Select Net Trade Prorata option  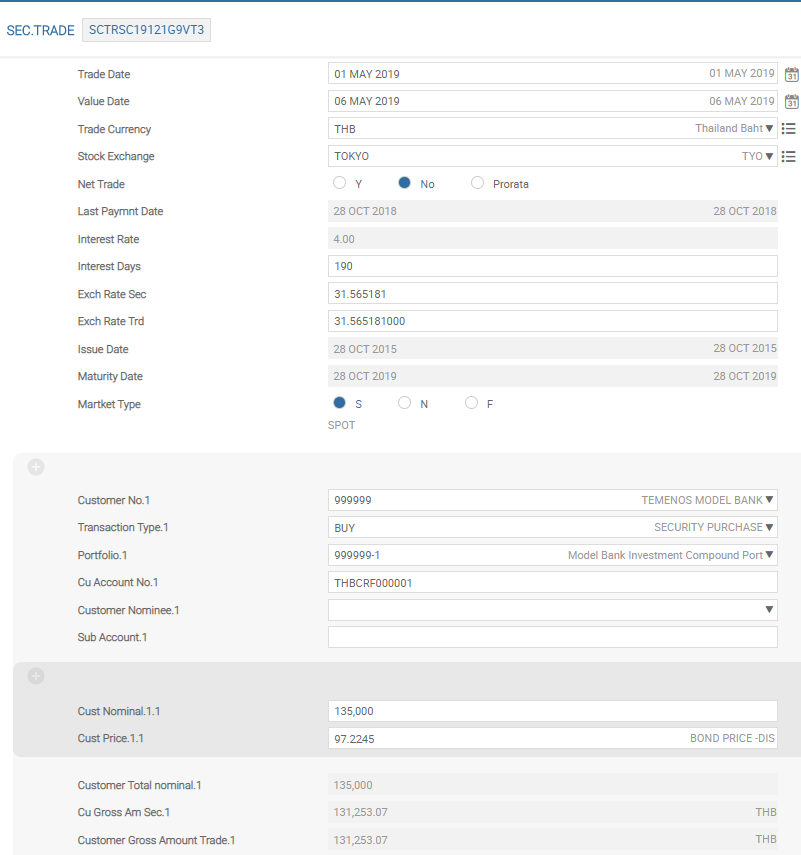click(477, 183)
